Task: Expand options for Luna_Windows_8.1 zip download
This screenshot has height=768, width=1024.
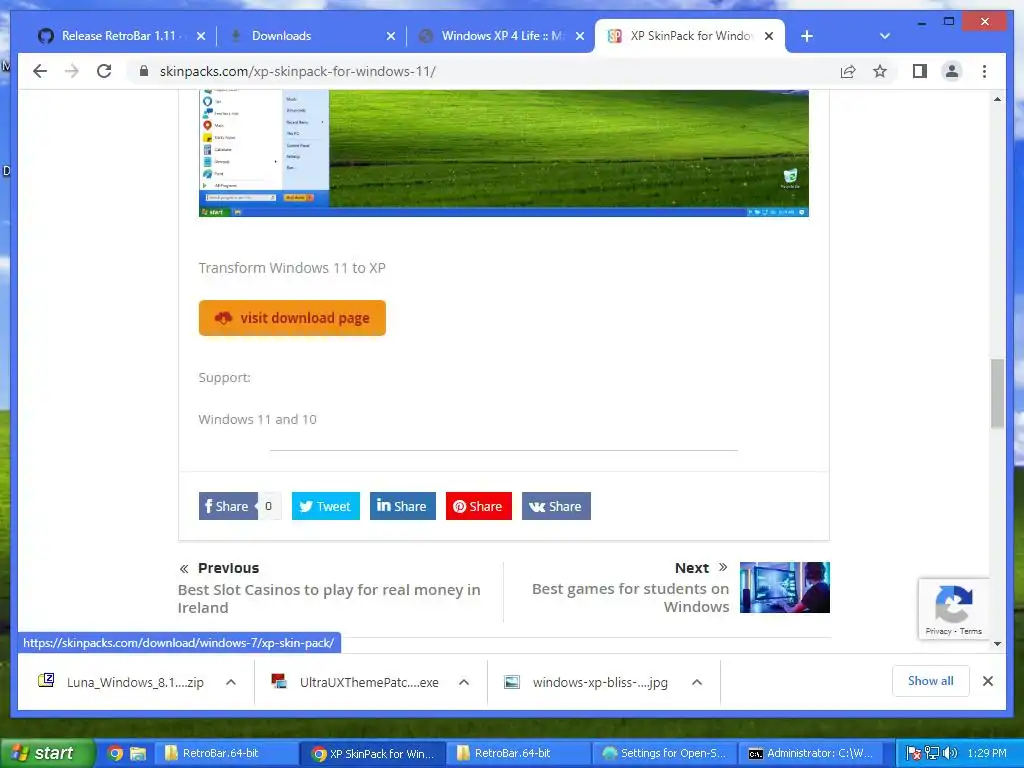Action: click(231, 682)
